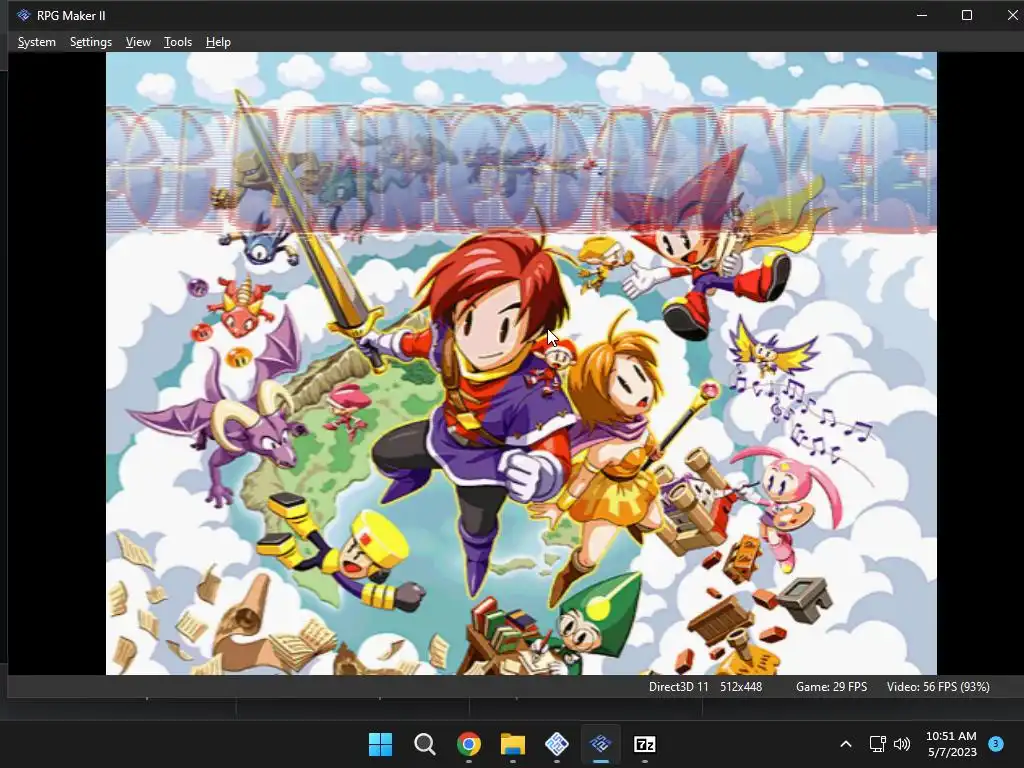Click the Direct3D 11 renderer status text
The height and width of the screenshot is (768, 1024).
[679, 687]
